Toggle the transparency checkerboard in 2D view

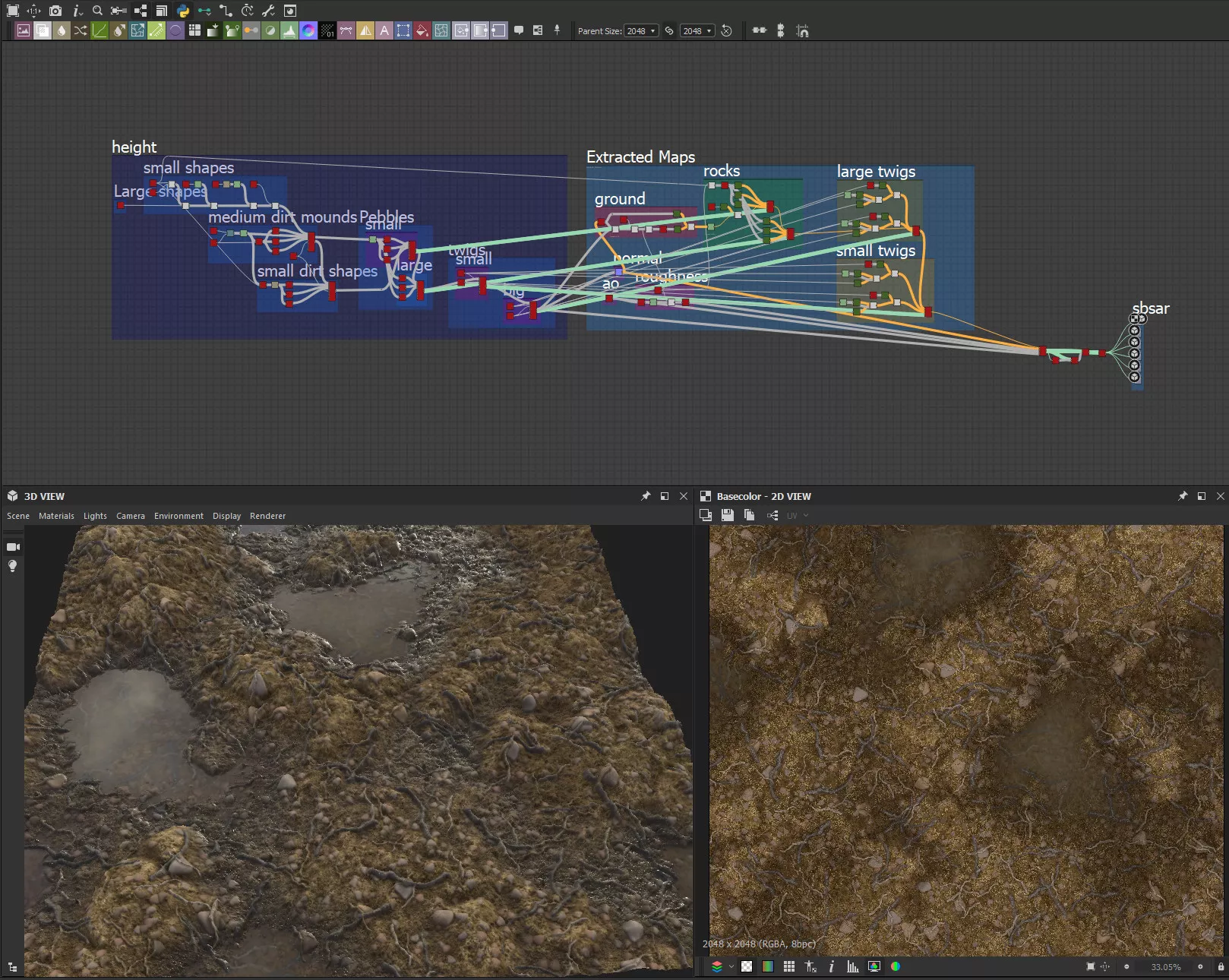click(x=747, y=967)
